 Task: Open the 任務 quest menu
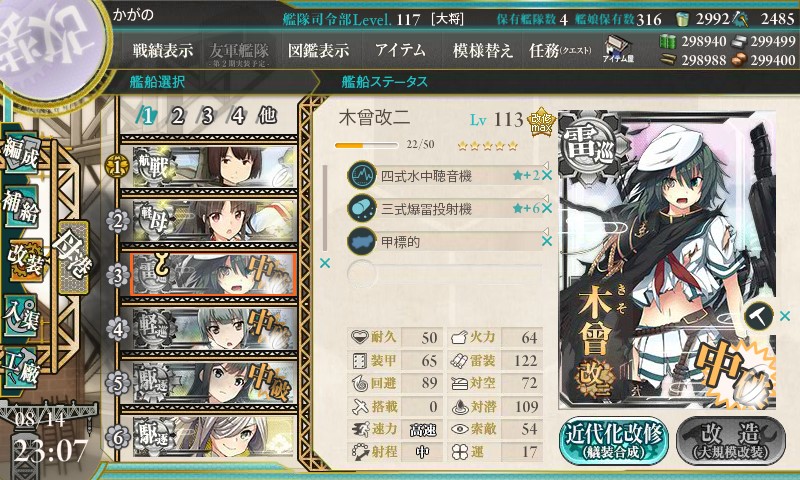click(560, 50)
